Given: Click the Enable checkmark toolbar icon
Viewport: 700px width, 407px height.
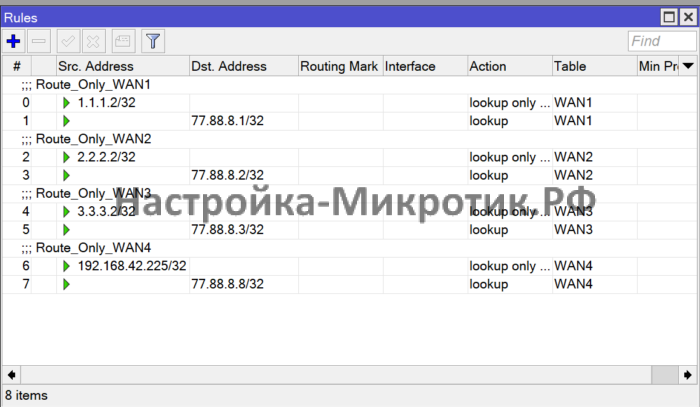Looking at the screenshot, I should click(x=70, y=41).
